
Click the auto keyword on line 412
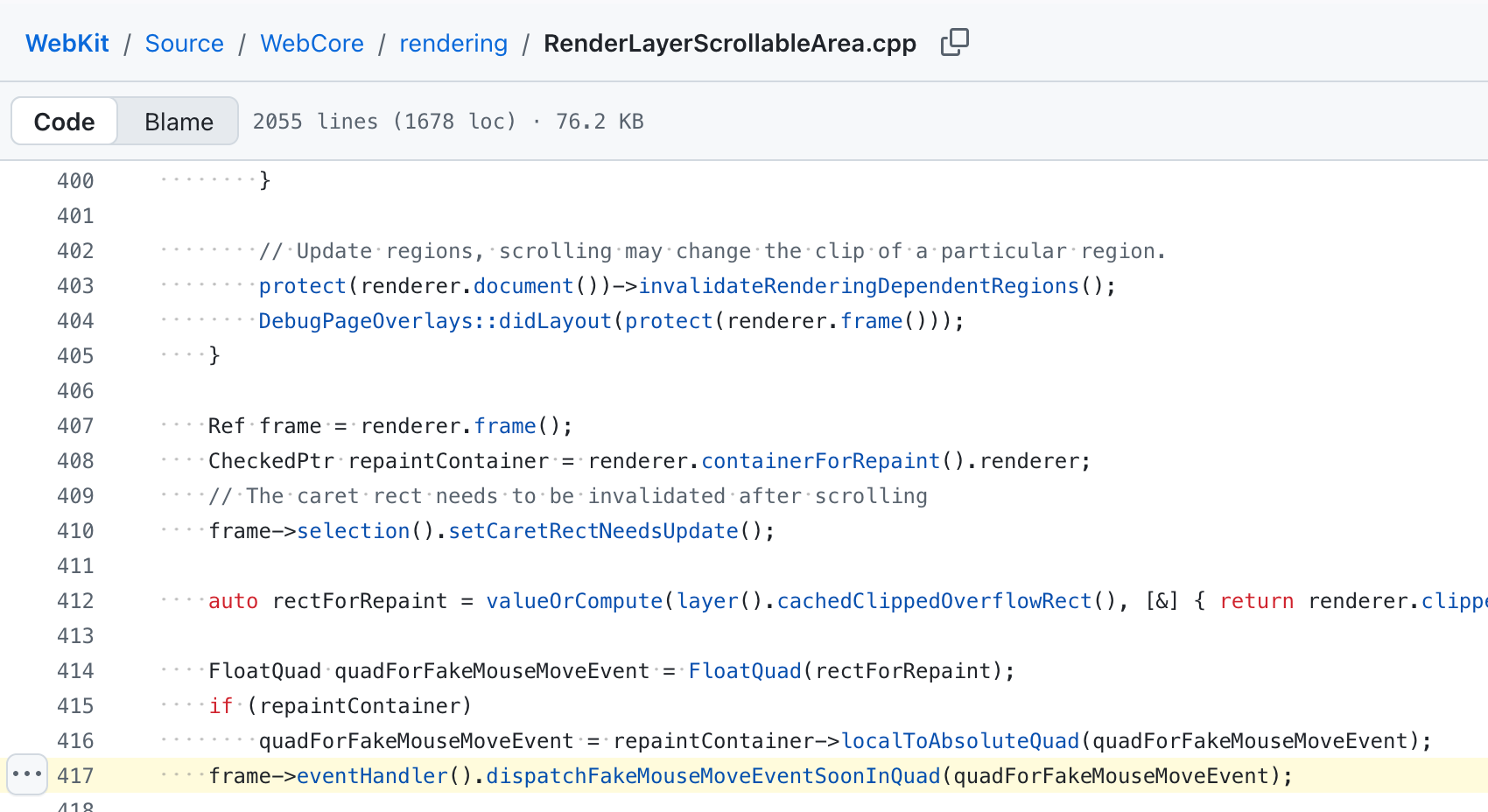tap(233, 600)
